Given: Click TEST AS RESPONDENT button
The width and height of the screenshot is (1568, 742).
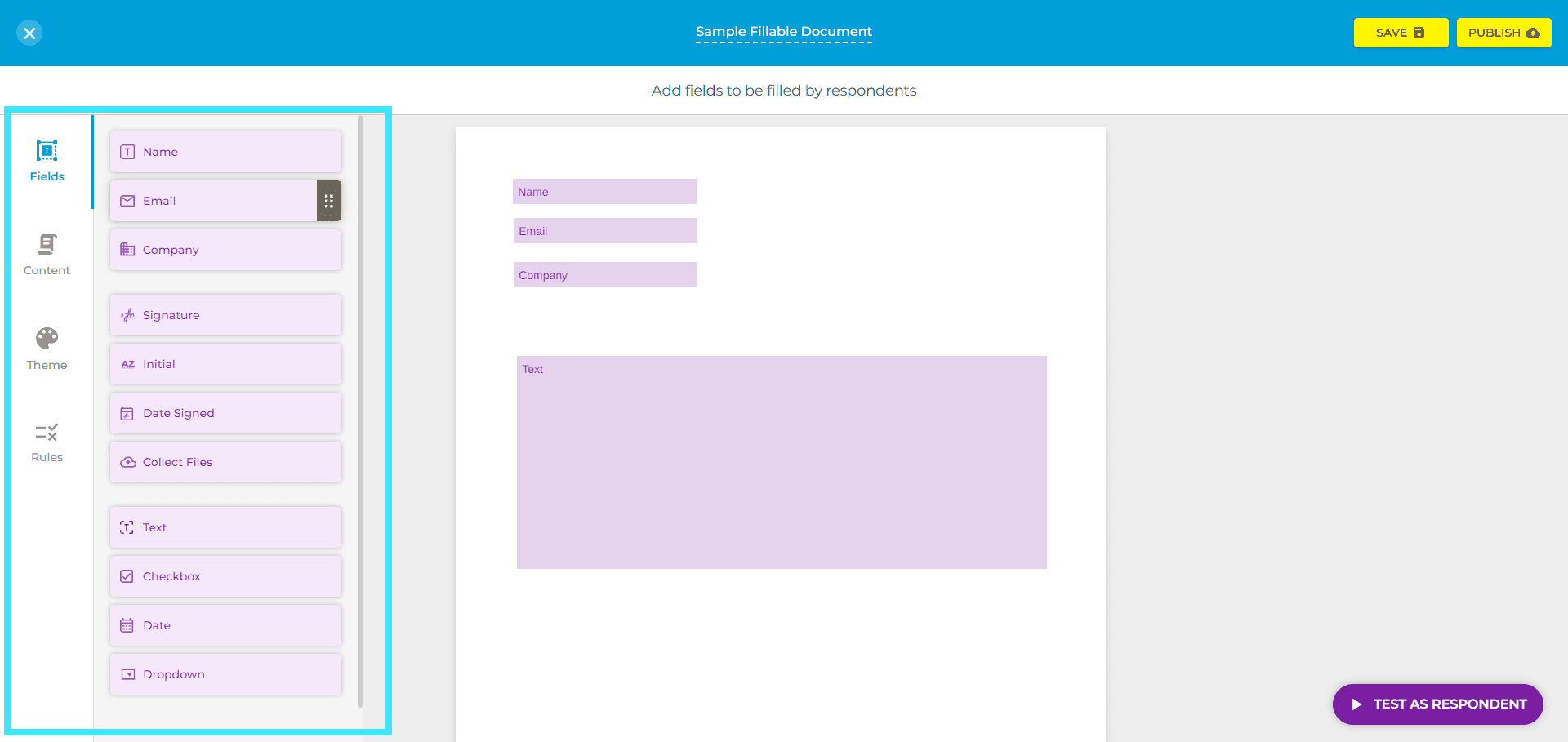Looking at the screenshot, I should tap(1437, 704).
